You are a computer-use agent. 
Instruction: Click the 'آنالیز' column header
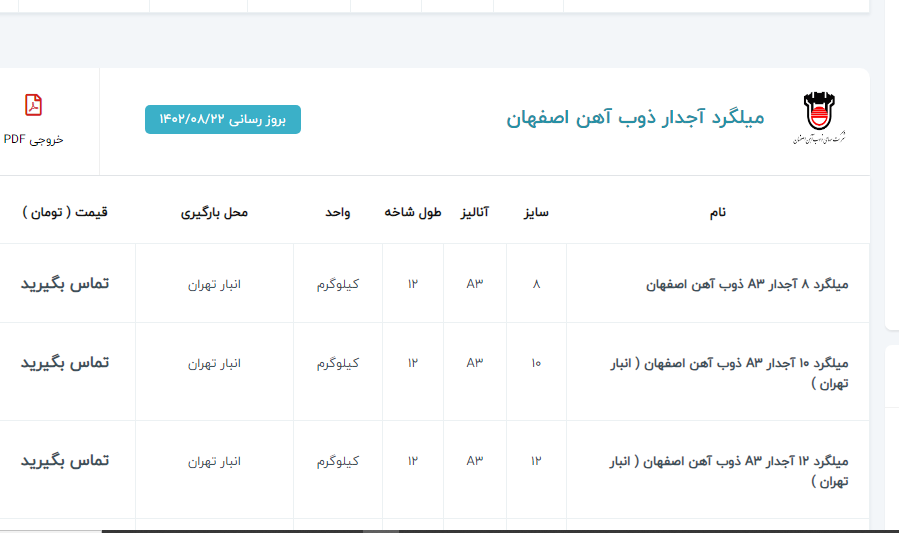[x=474, y=212]
